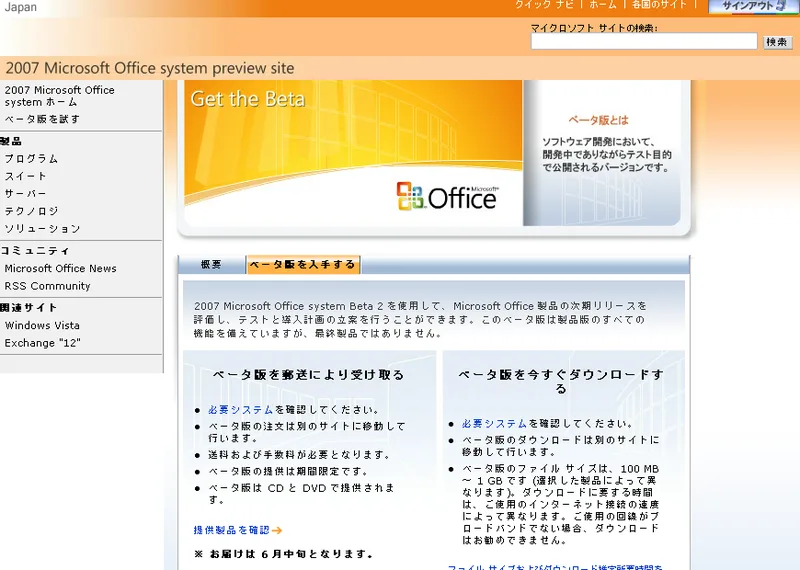This screenshot has height=570, width=800.
Task: Go to ホーム in top navigation
Action: click(x=603, y=6)
